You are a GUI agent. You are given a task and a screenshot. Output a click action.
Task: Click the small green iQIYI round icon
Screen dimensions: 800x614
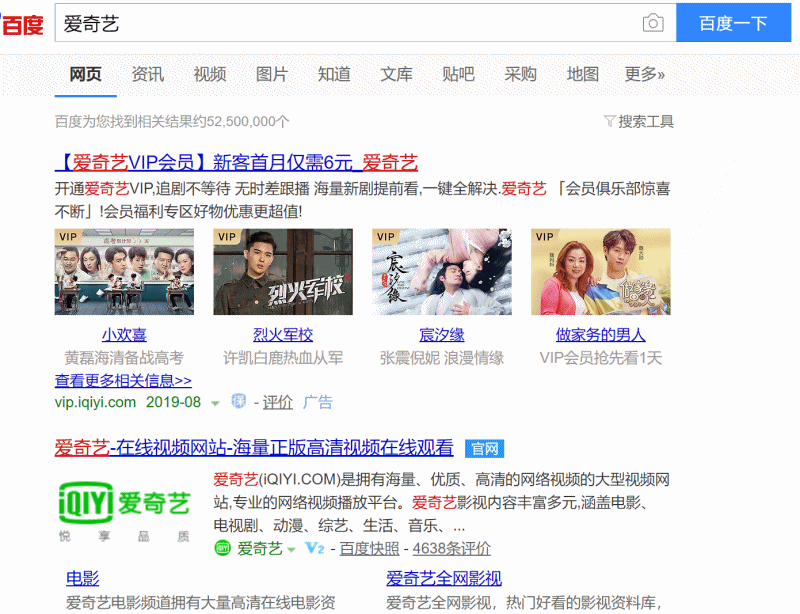click(222, 549)
